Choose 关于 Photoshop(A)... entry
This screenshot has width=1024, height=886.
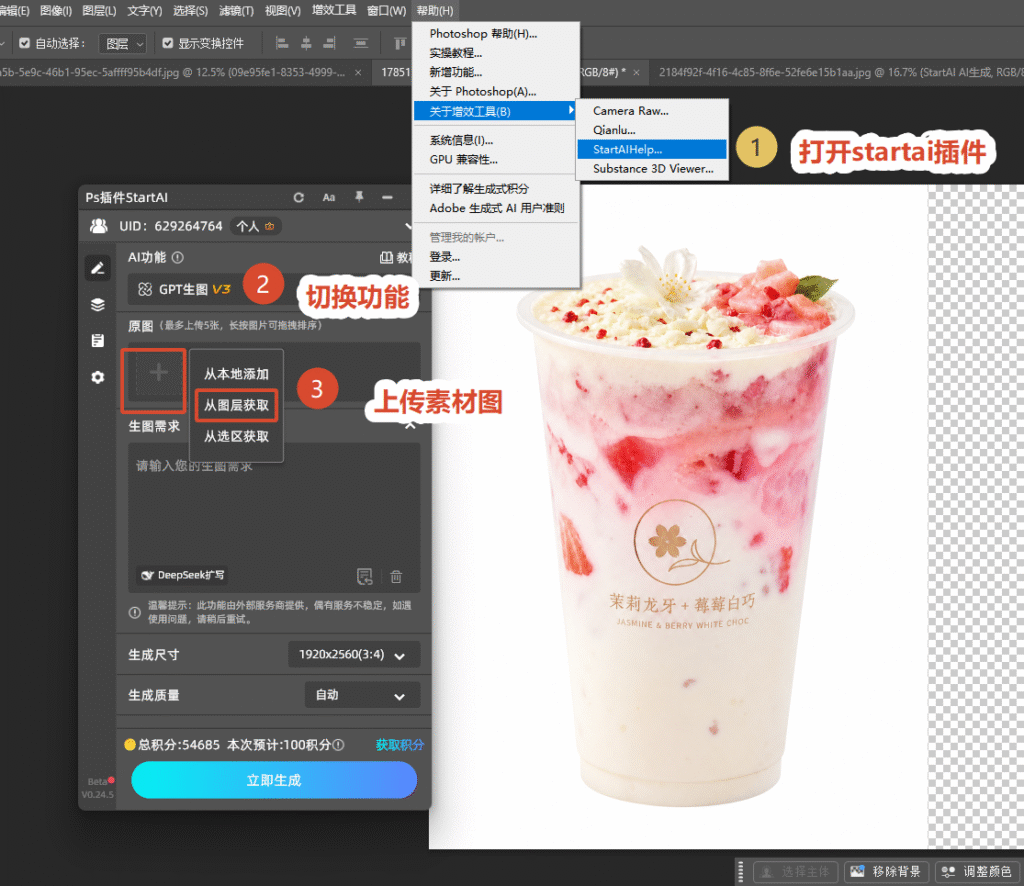coord(496,91)
